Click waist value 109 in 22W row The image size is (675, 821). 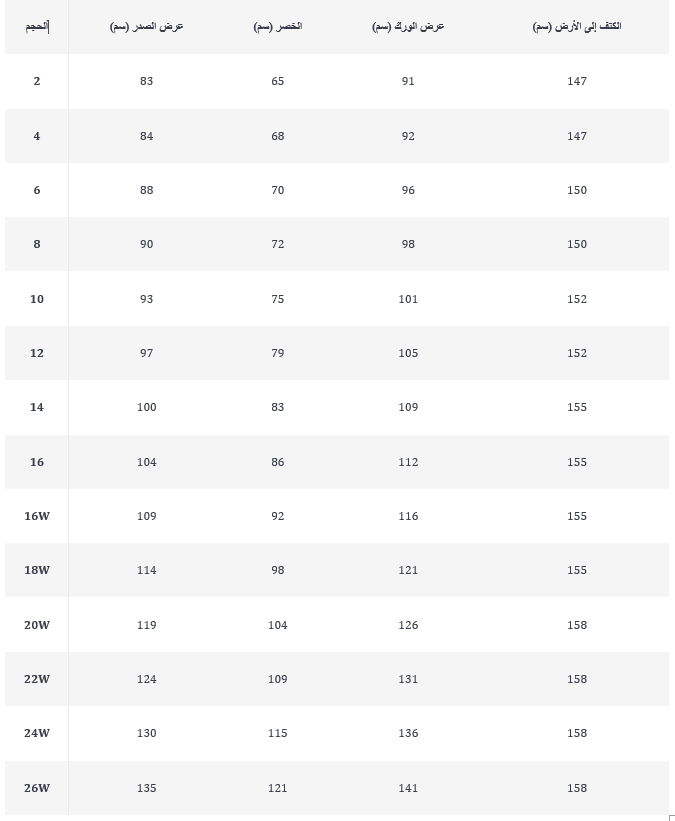(278, 679)
